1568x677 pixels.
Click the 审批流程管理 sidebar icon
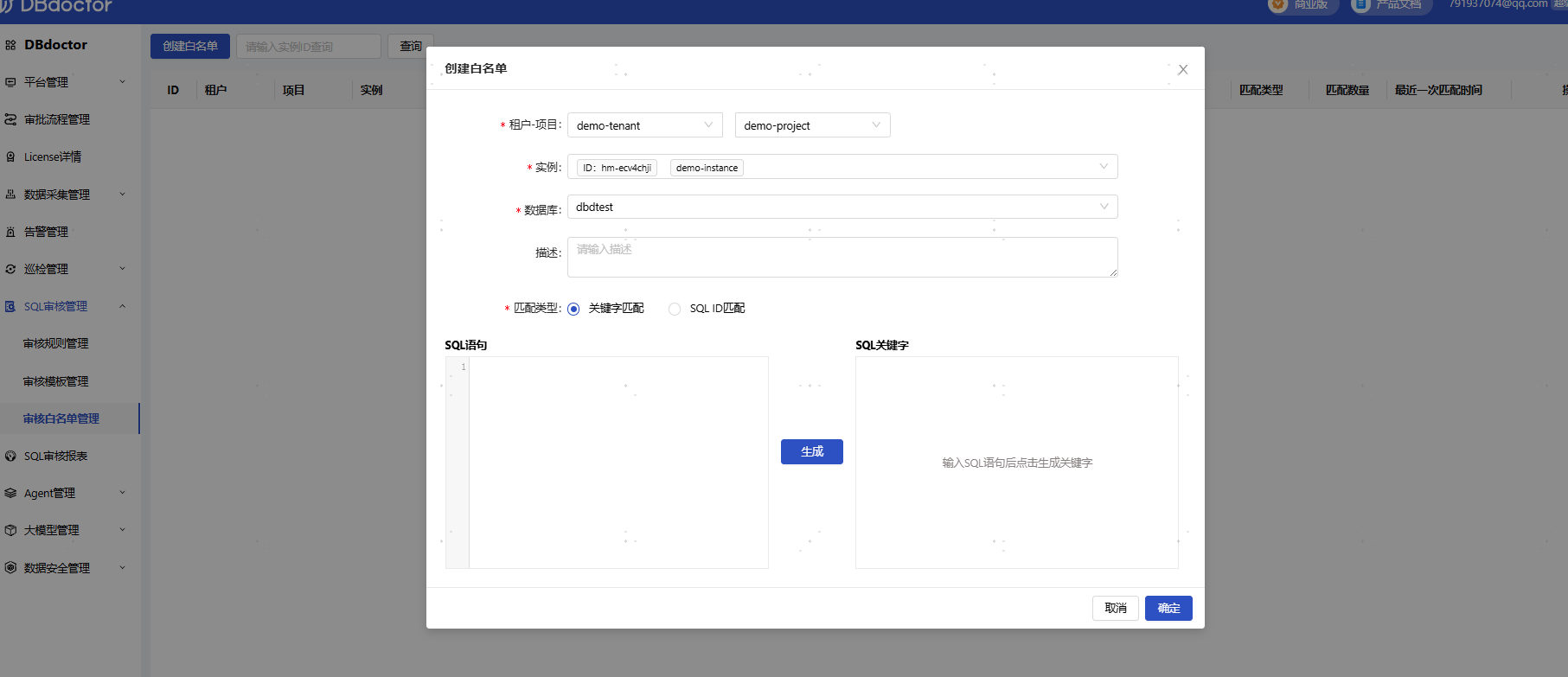click(x=10, y=119)
